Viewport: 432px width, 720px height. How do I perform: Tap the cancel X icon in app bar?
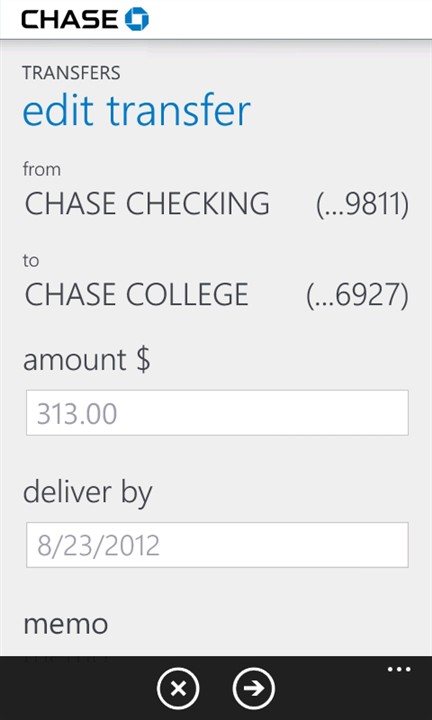pyautogui.click(x=178, y=689)
